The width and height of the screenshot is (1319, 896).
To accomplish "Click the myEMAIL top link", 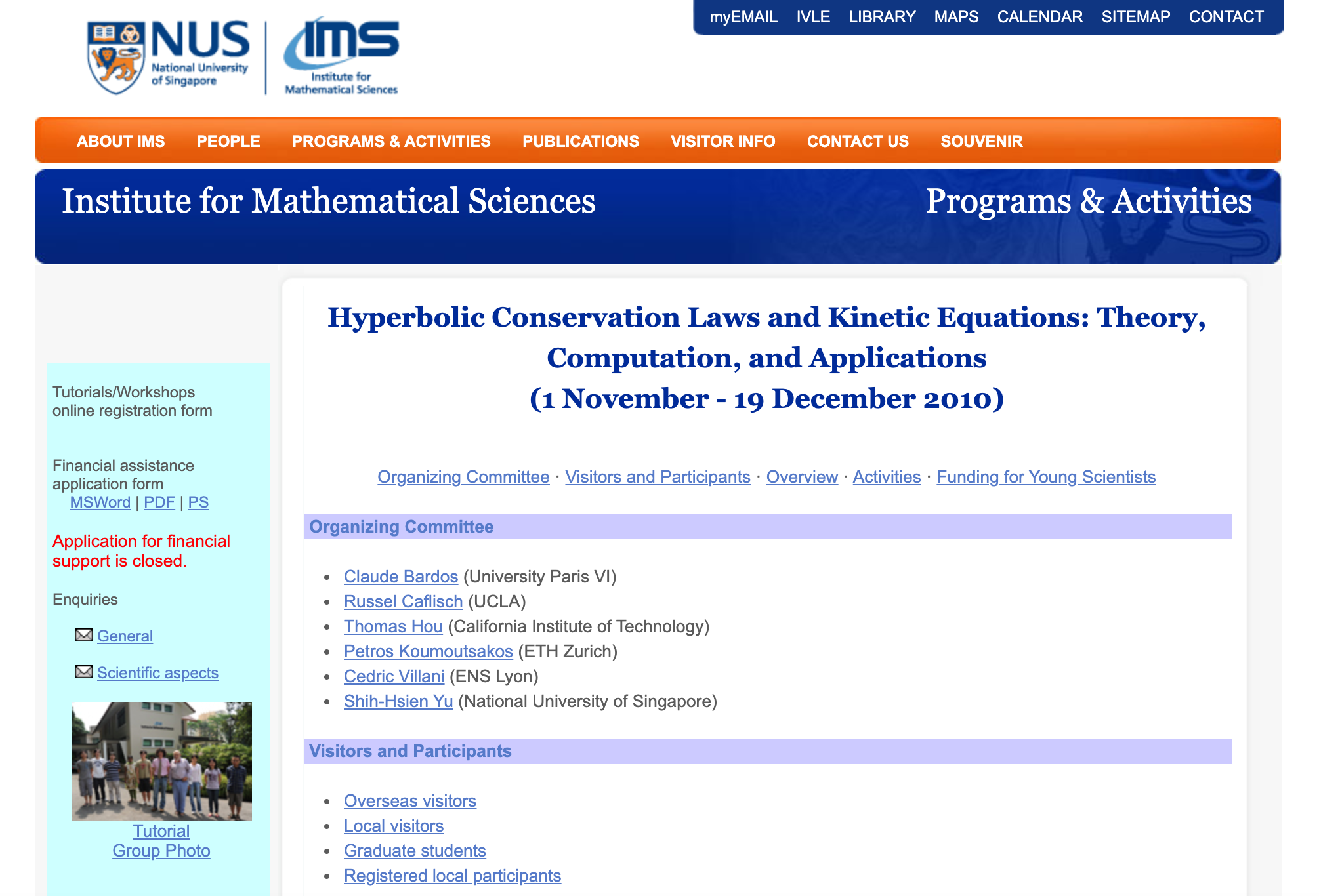I will (743, 17).
